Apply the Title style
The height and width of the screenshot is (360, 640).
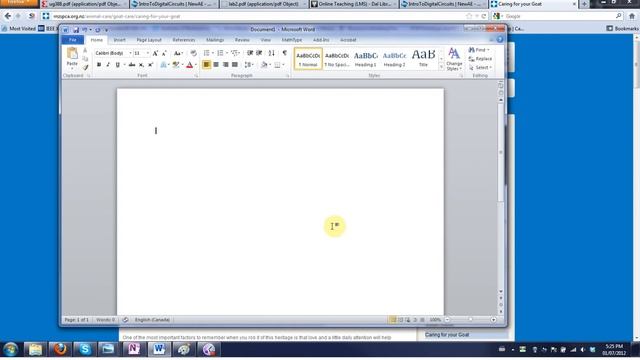click(423, 59)
